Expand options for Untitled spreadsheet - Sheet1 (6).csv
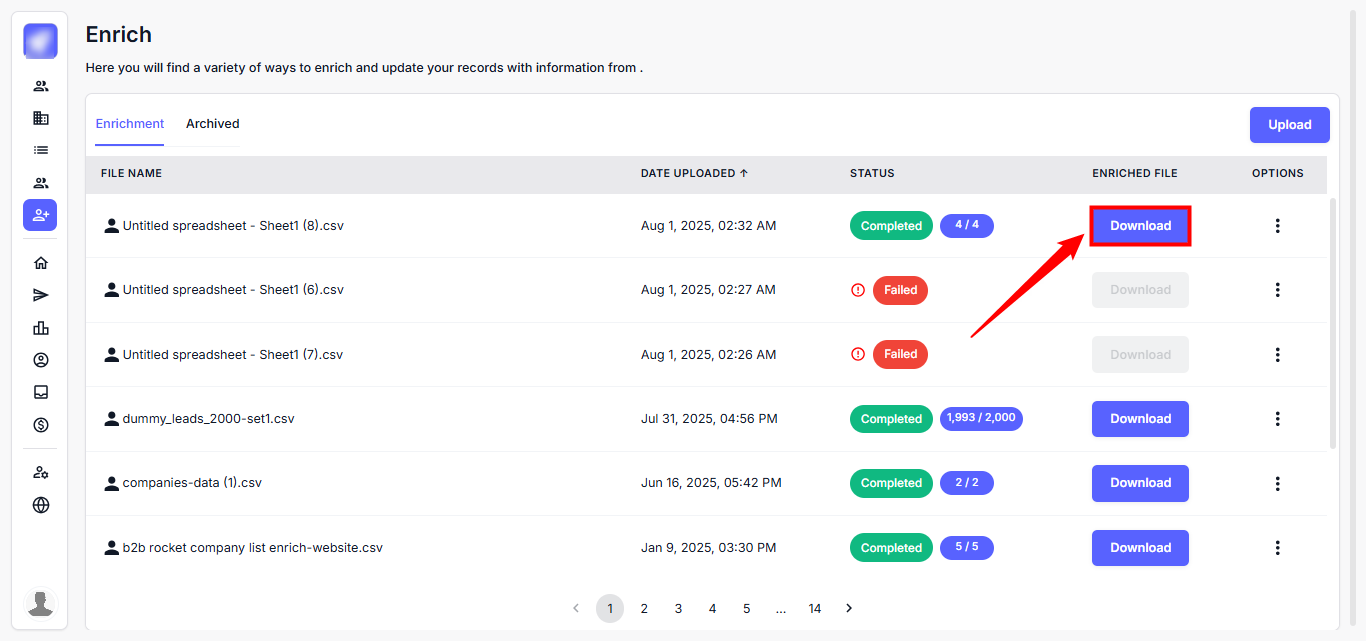The width and height of the screenshot is (1366, 641). click(1277, 290)
